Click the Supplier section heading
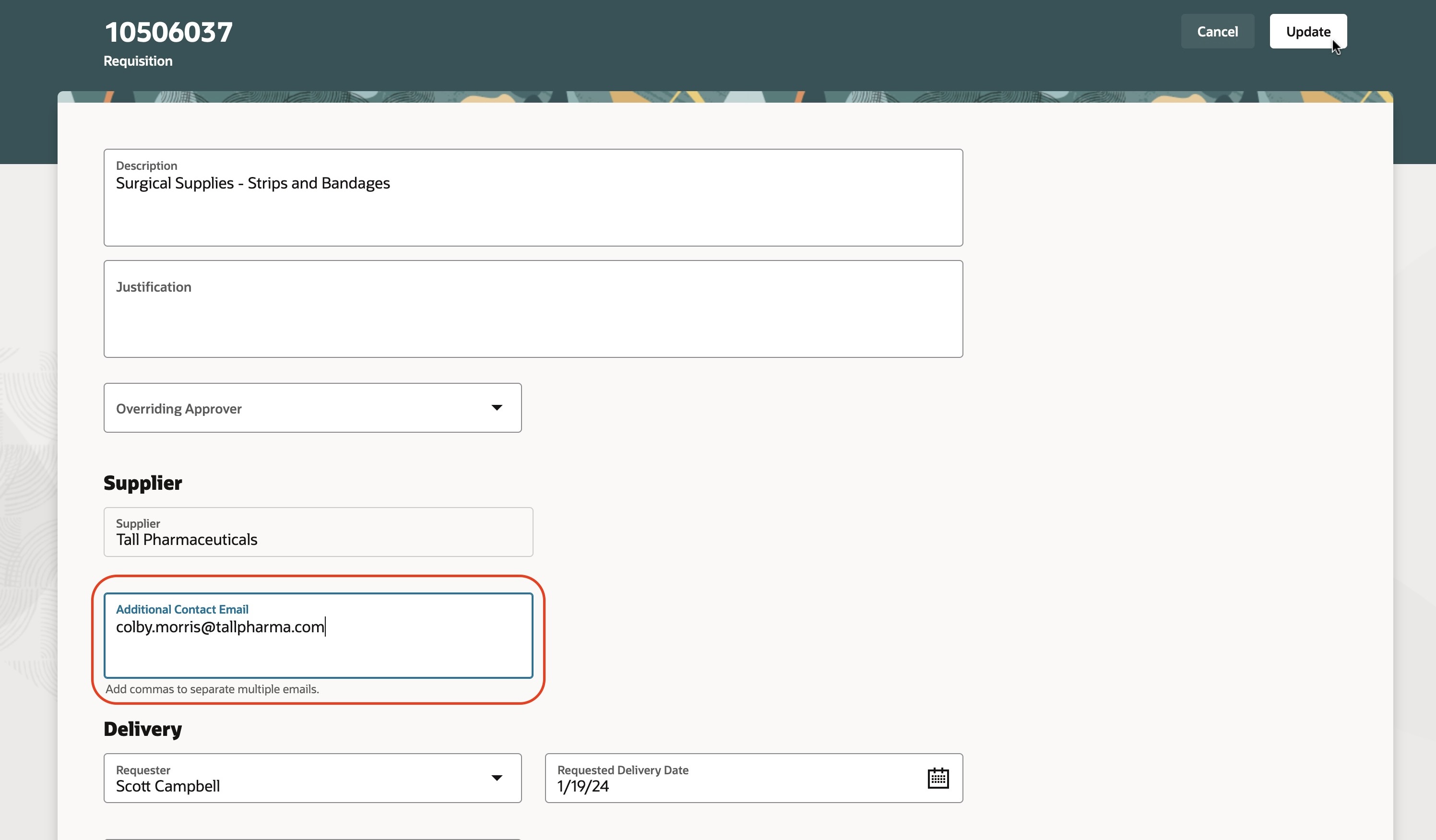The height and width of the screenshot is (840, 1436). (142, 483)
